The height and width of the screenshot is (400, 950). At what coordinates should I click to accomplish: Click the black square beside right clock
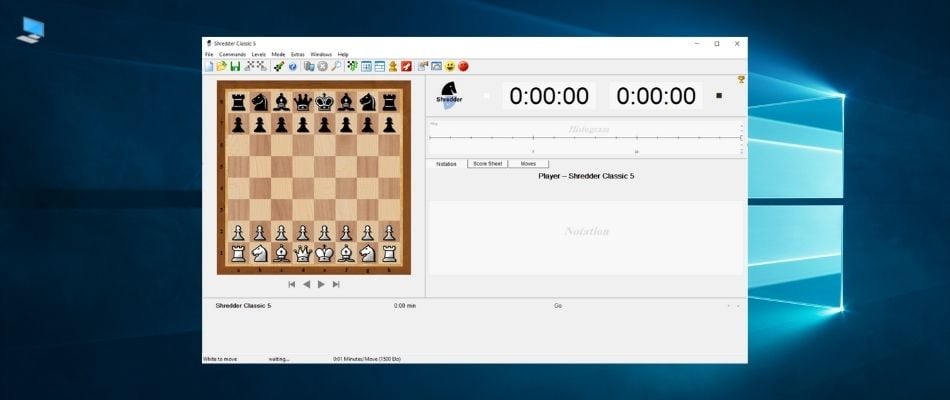(x=719, y=95)
